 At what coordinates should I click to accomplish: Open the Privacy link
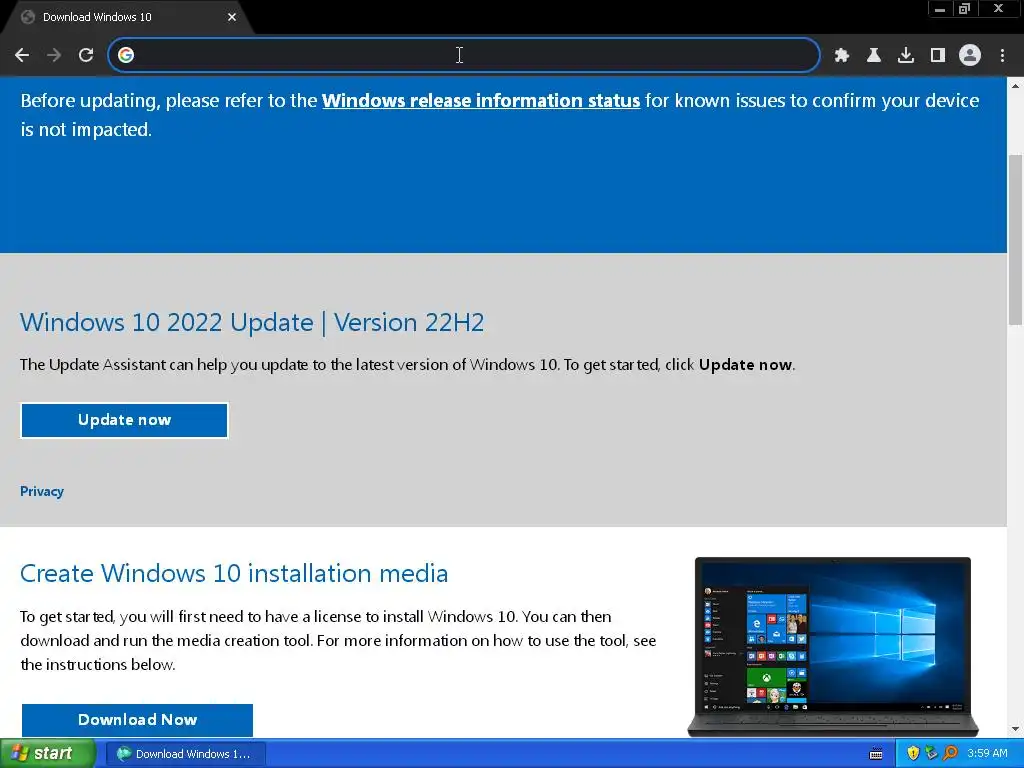tap(42, 491)
